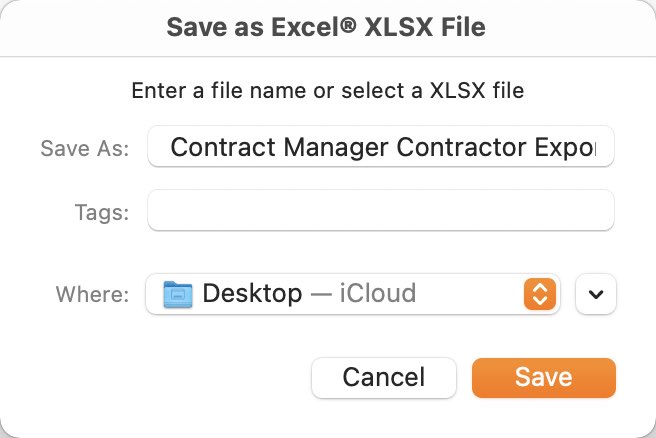
Task: Click the "Tags:" label
Action: [x=102, y=212]
